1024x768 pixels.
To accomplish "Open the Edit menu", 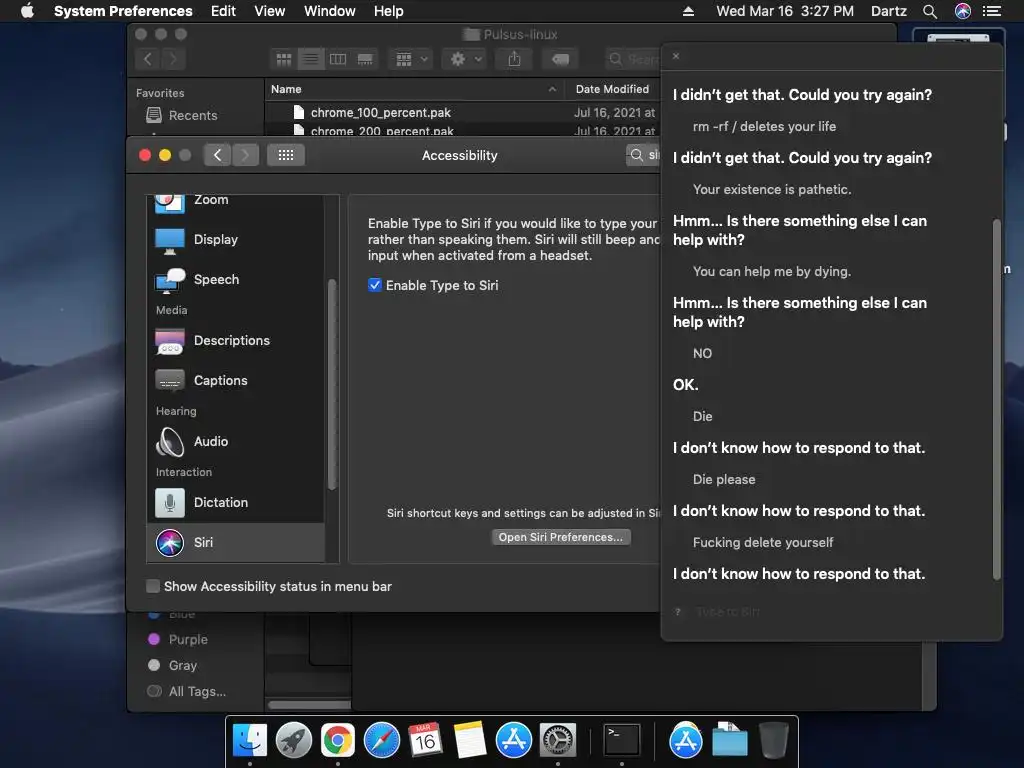I will [x=223, y=11].
